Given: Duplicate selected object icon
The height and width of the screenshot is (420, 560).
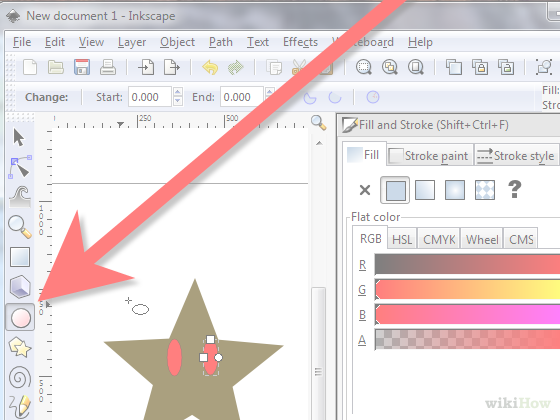Looking at the screenshot, I should point(454,67).
